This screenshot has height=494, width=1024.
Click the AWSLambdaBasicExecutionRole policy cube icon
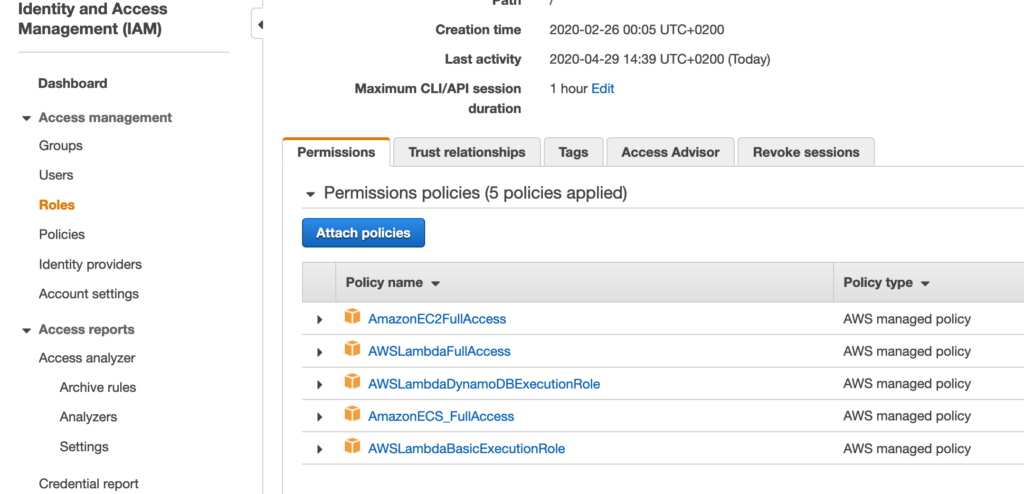[352, 446]
